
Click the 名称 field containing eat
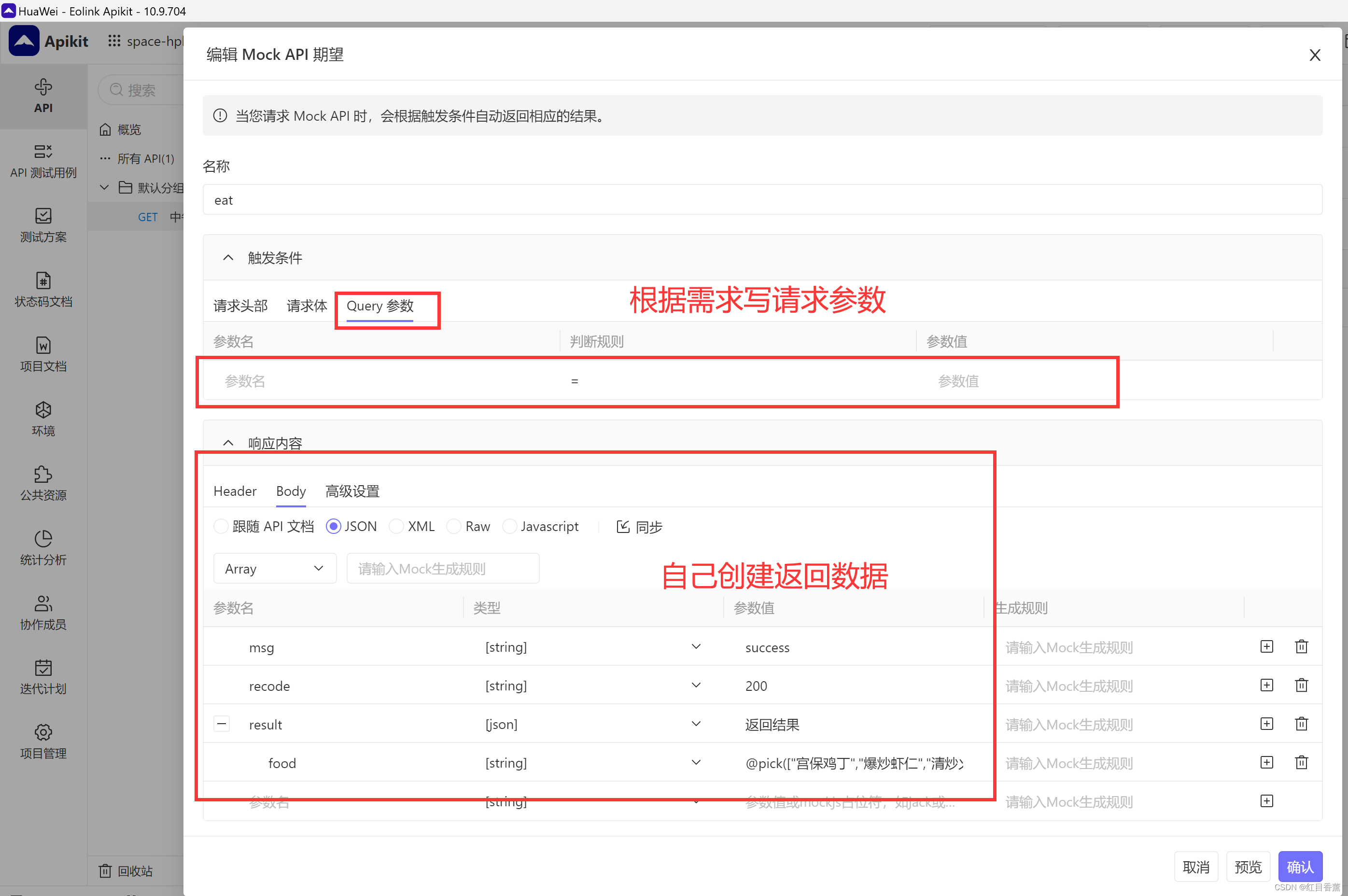(x=572, y=199)
